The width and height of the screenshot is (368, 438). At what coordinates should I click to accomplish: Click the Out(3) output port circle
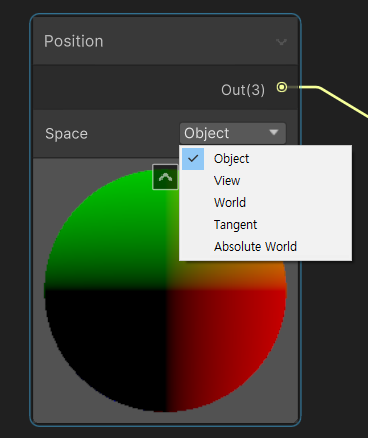coord(282,87)
